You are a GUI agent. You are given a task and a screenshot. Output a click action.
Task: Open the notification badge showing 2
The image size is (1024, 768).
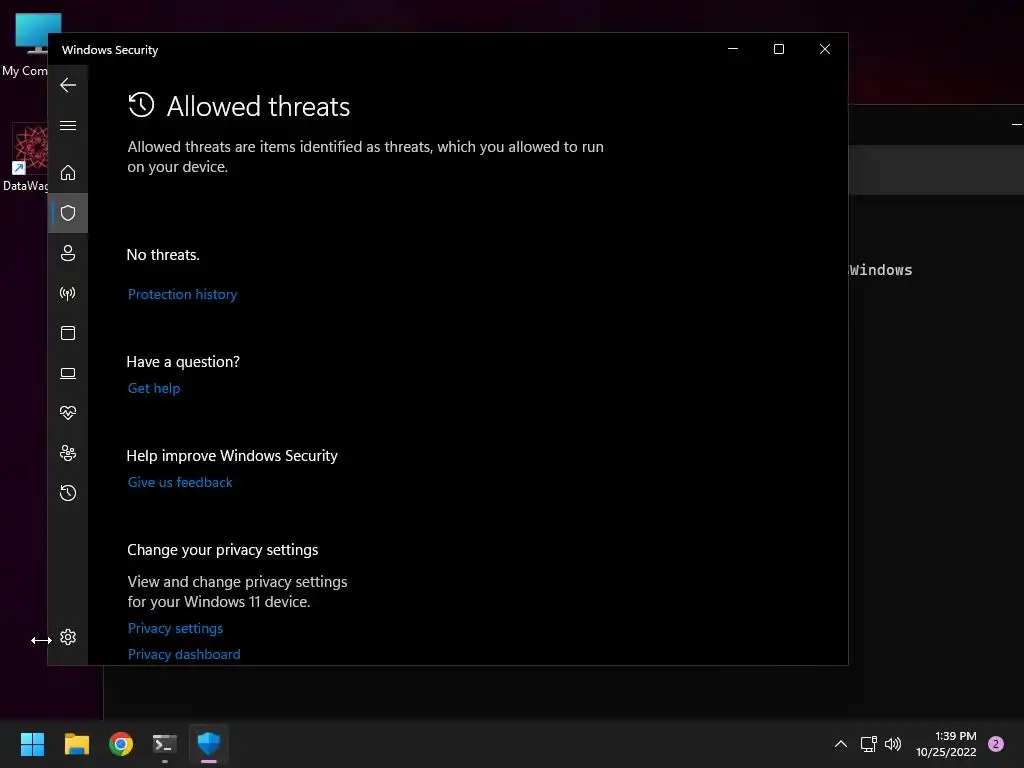pyautogui.click(x=996, y=744)
